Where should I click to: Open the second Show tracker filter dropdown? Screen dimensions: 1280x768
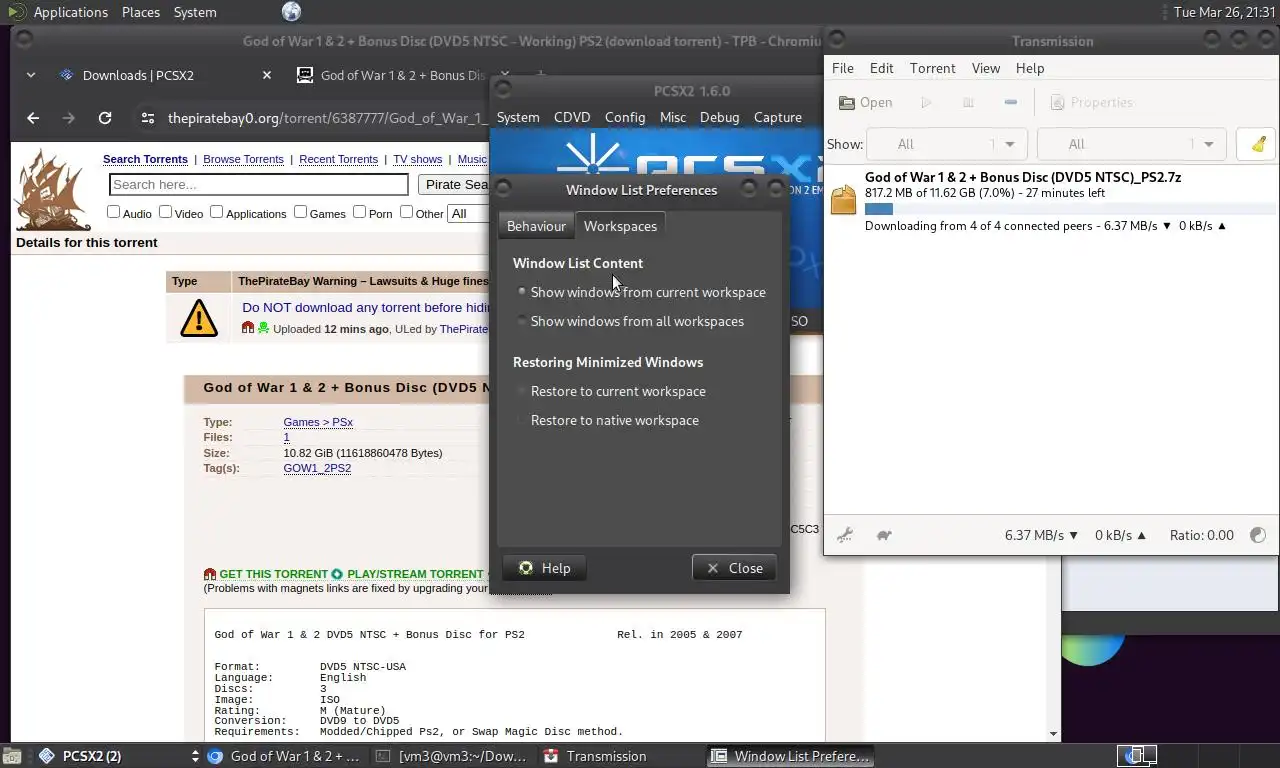[x=1132, y=144]
